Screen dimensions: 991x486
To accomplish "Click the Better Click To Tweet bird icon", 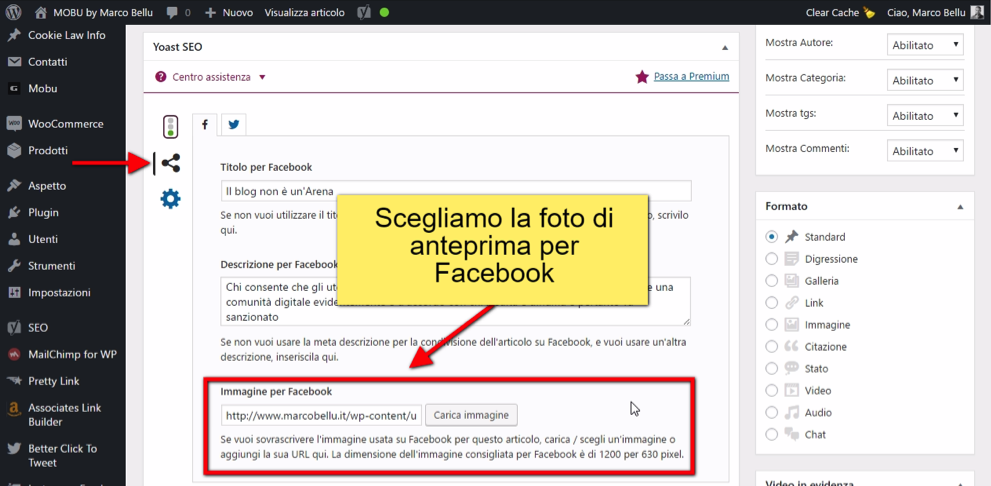I will click(x=14, y=449).
